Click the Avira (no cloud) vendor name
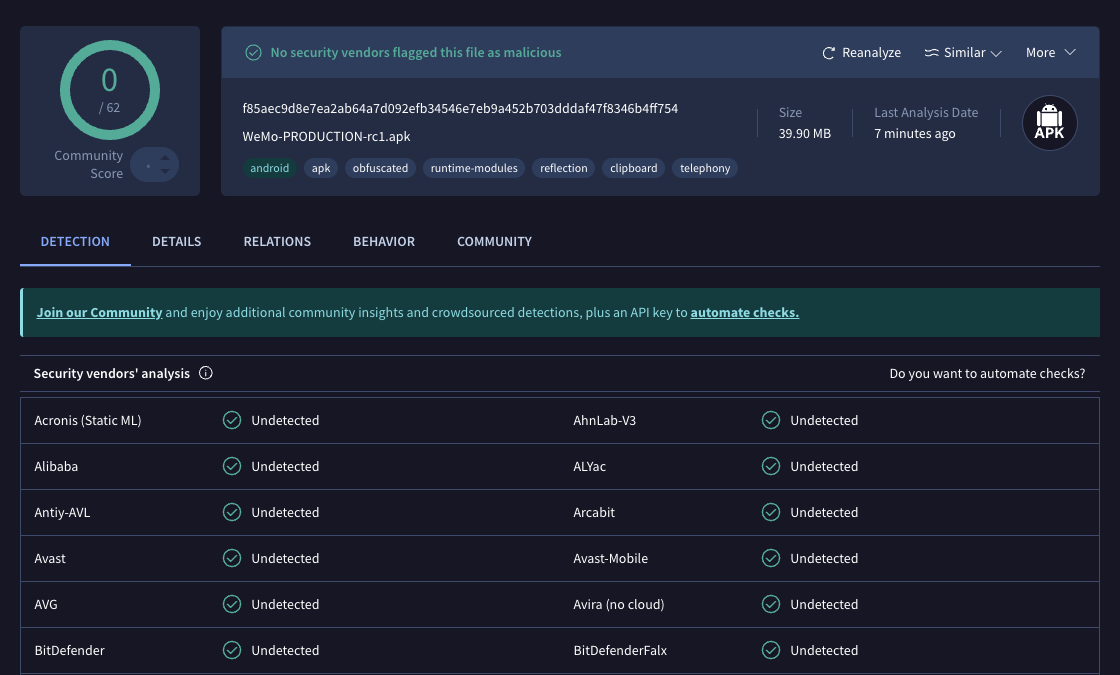The height and width of the screenshot is (675, 1120). (619, 604)
